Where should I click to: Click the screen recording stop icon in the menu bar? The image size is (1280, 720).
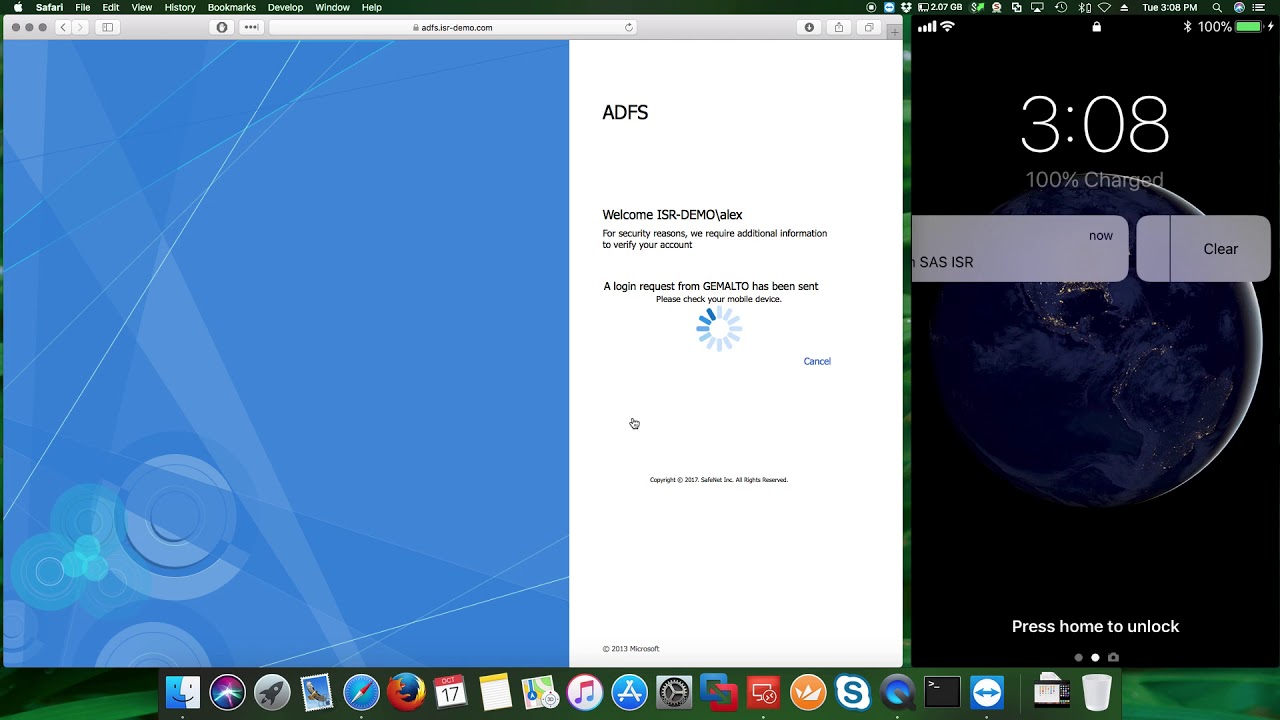[x=872, y=7]
